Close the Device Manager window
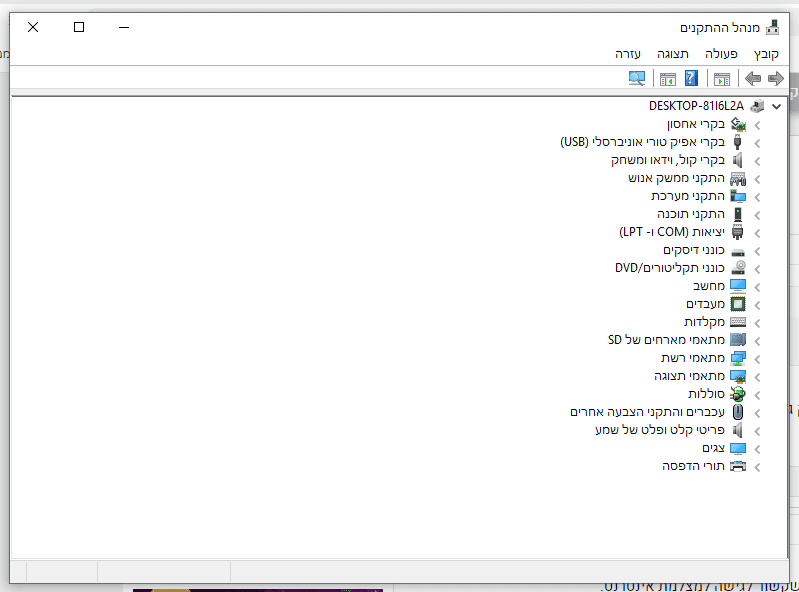This screenshot has width=799, height=592. pyautogui.click(x=33, y=27)
